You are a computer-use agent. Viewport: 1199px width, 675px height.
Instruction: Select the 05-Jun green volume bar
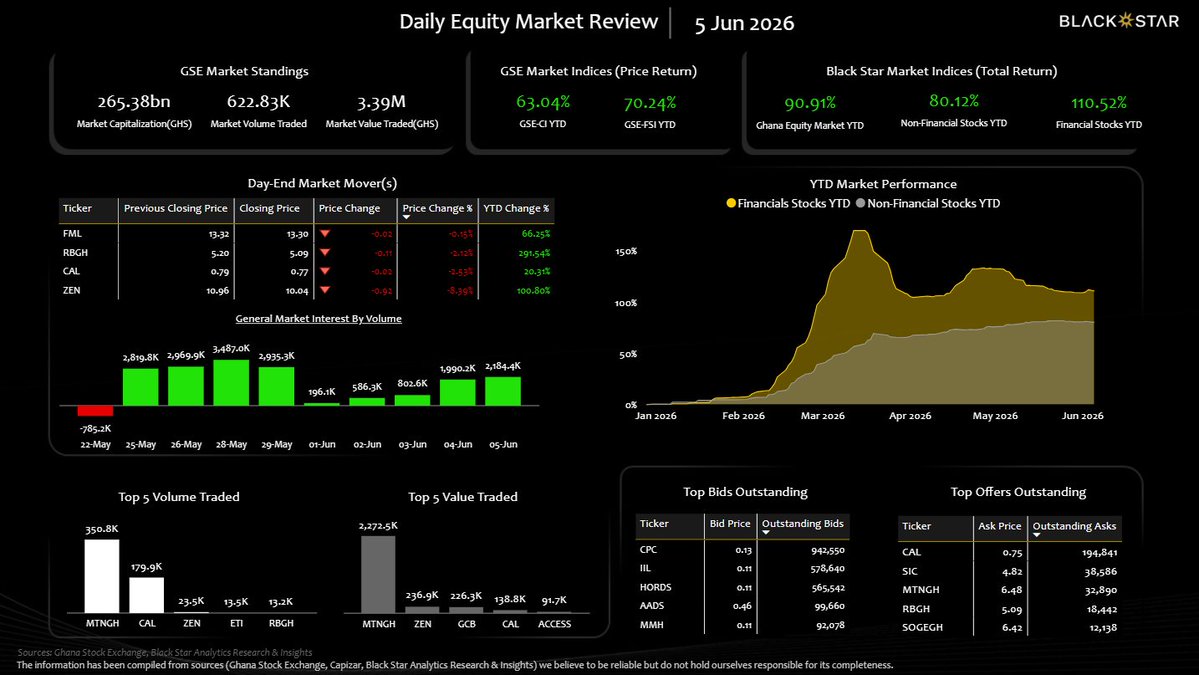pyautogui.click(x=503, y=391)
